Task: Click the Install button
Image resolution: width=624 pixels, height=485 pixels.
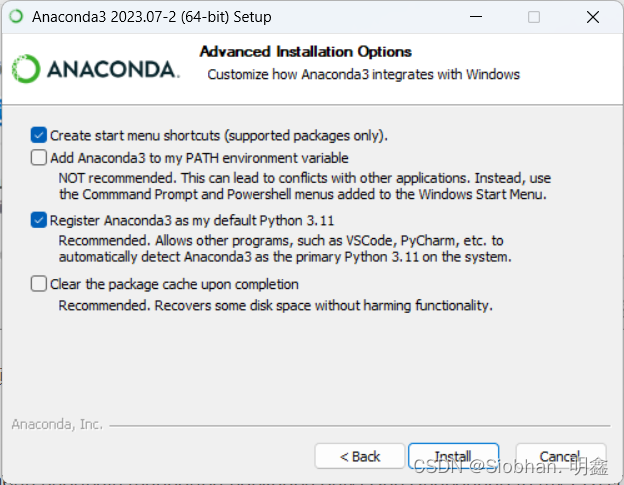Action: point(453,456)
